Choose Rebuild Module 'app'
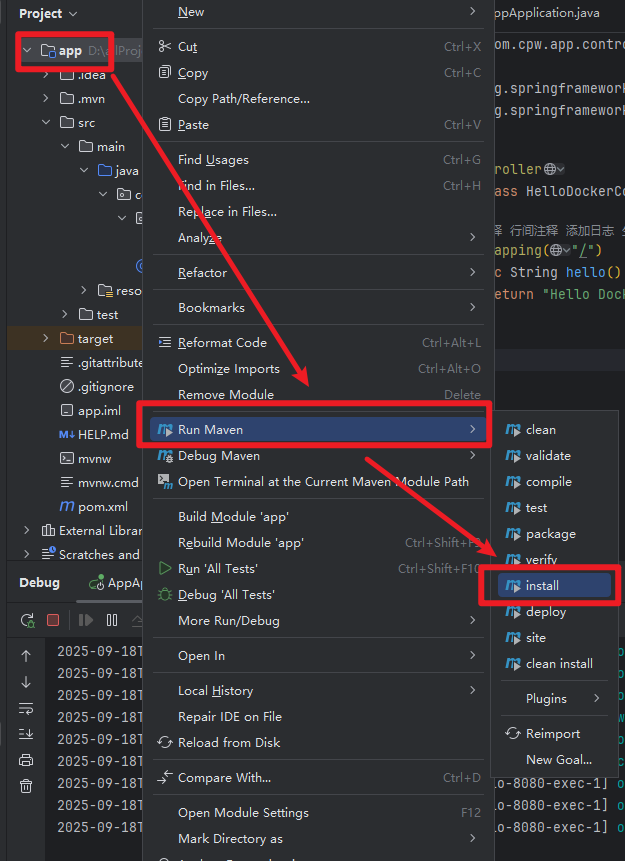The width and height of the screenshot is (625, 861). (319, 542)
